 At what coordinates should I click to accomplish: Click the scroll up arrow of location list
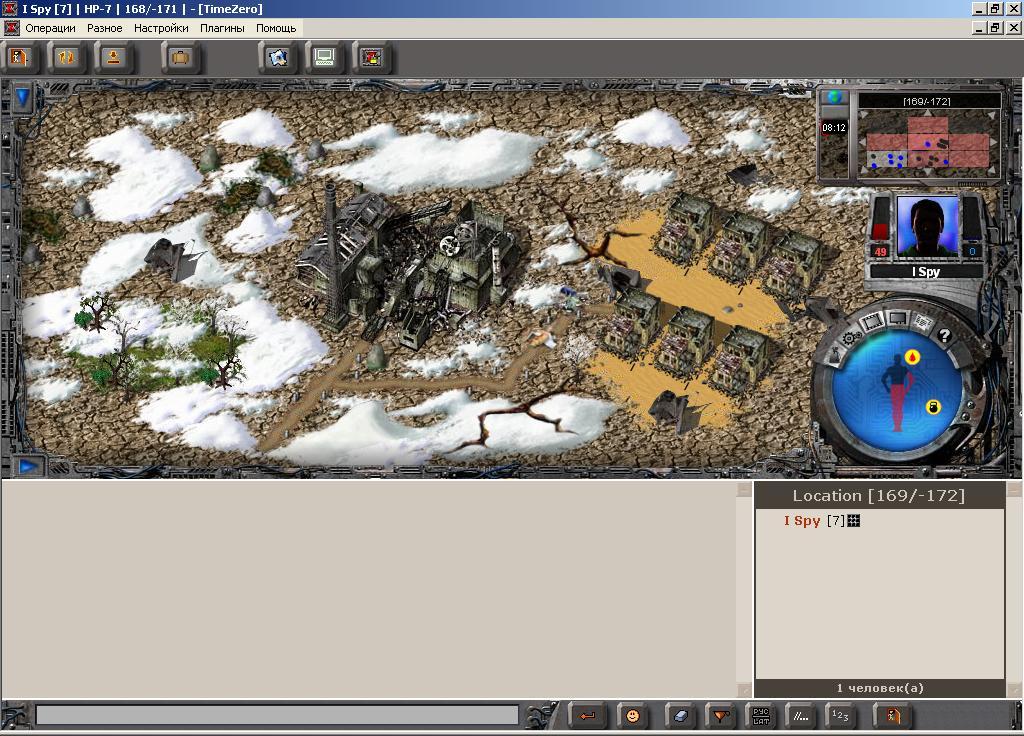tap(1014, 490)
